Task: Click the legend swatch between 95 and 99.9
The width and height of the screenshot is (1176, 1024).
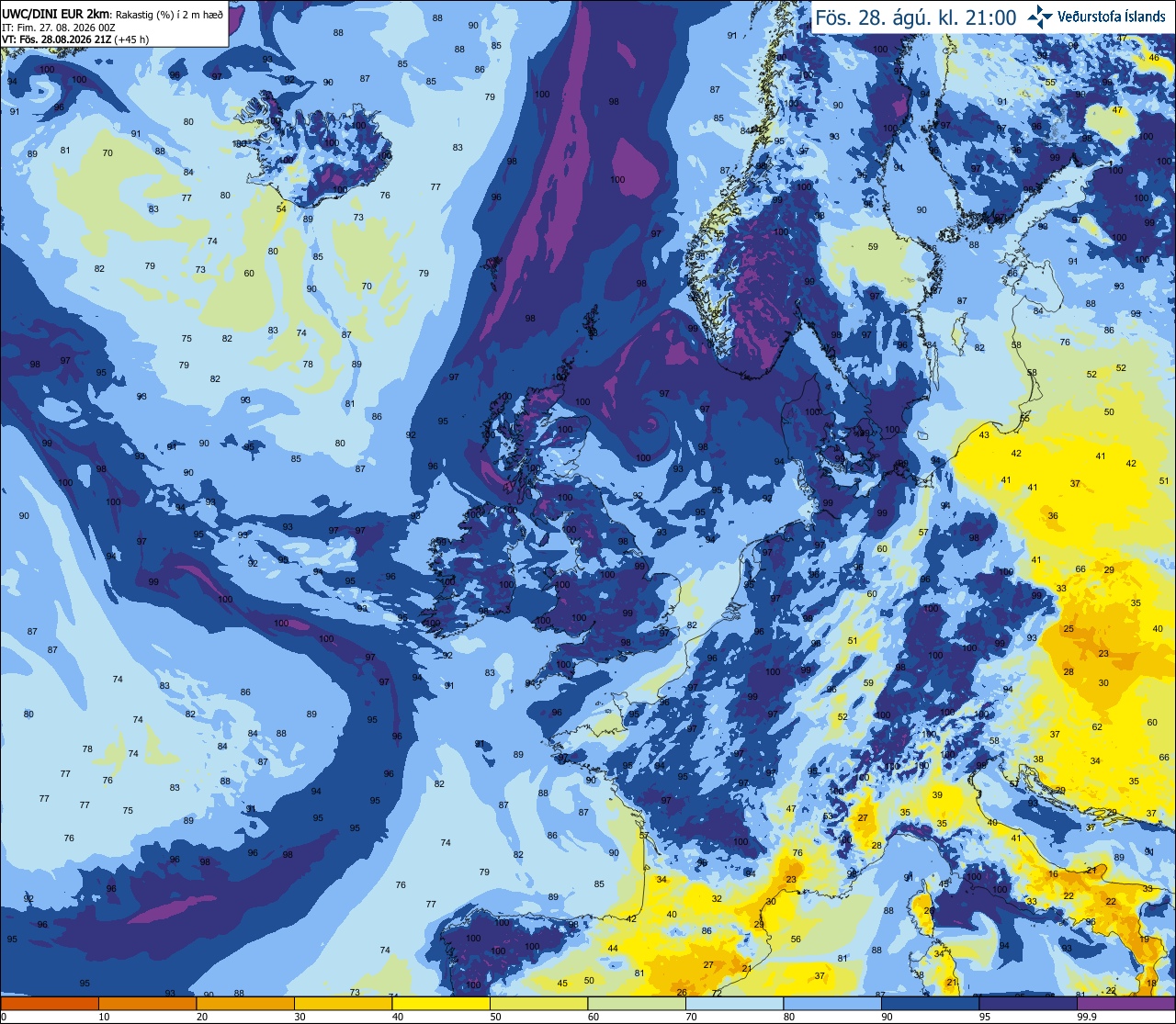Action: tap(1029, 1003)
